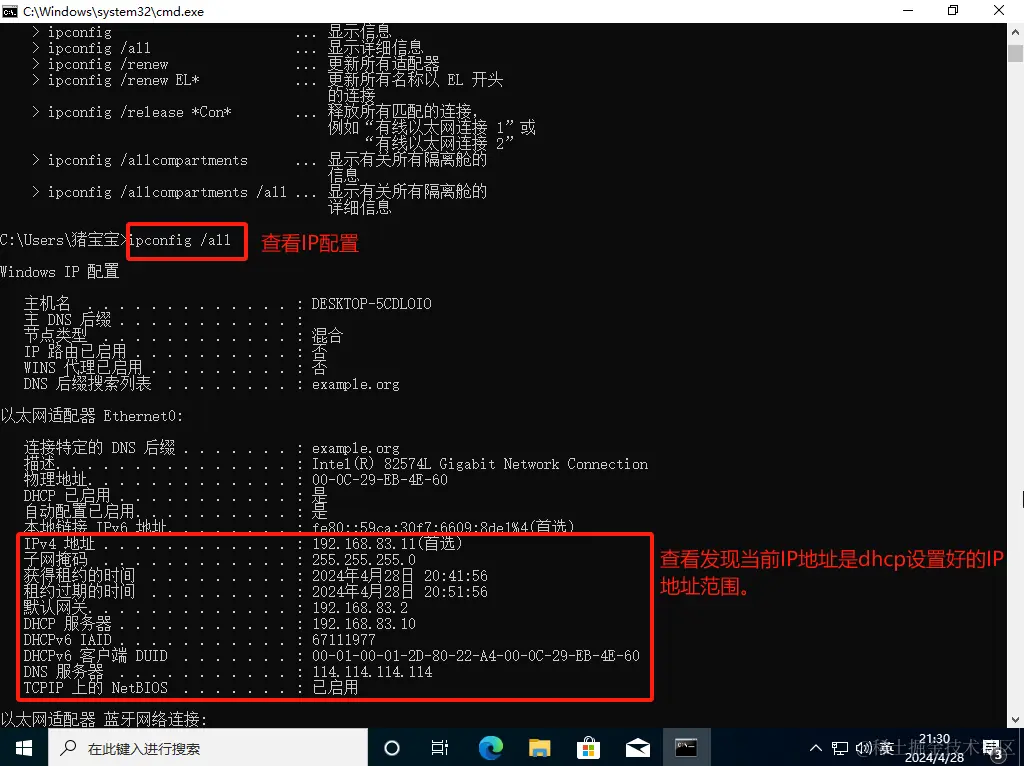This screenshot has height=766, width=1024.
Task: Click the typed command ipconfig /all
Action: click(x=180, y=240)
